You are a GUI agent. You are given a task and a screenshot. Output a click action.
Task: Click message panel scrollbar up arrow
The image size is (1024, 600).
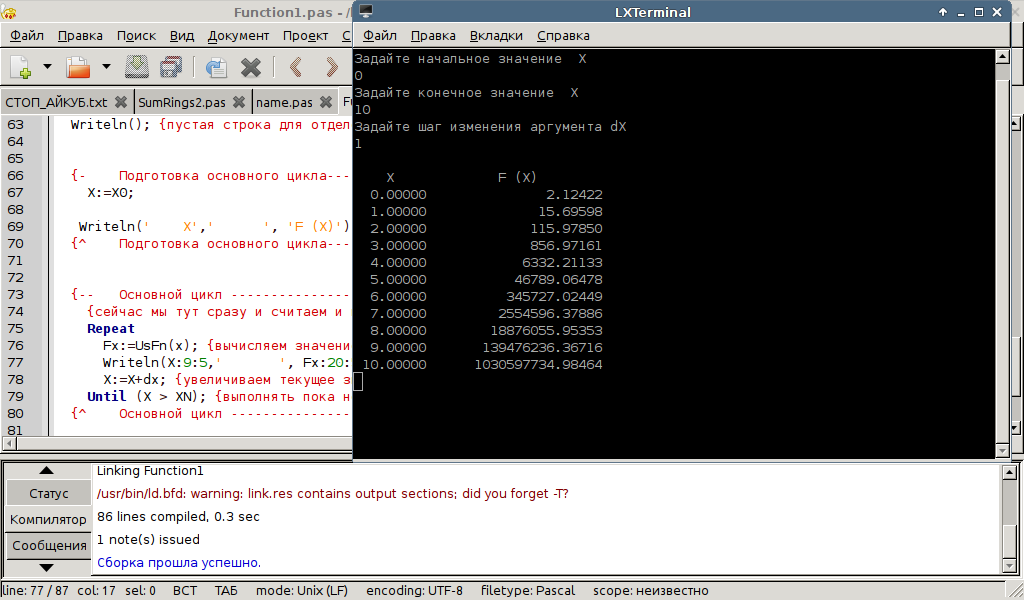click(x=1009, y=471)
